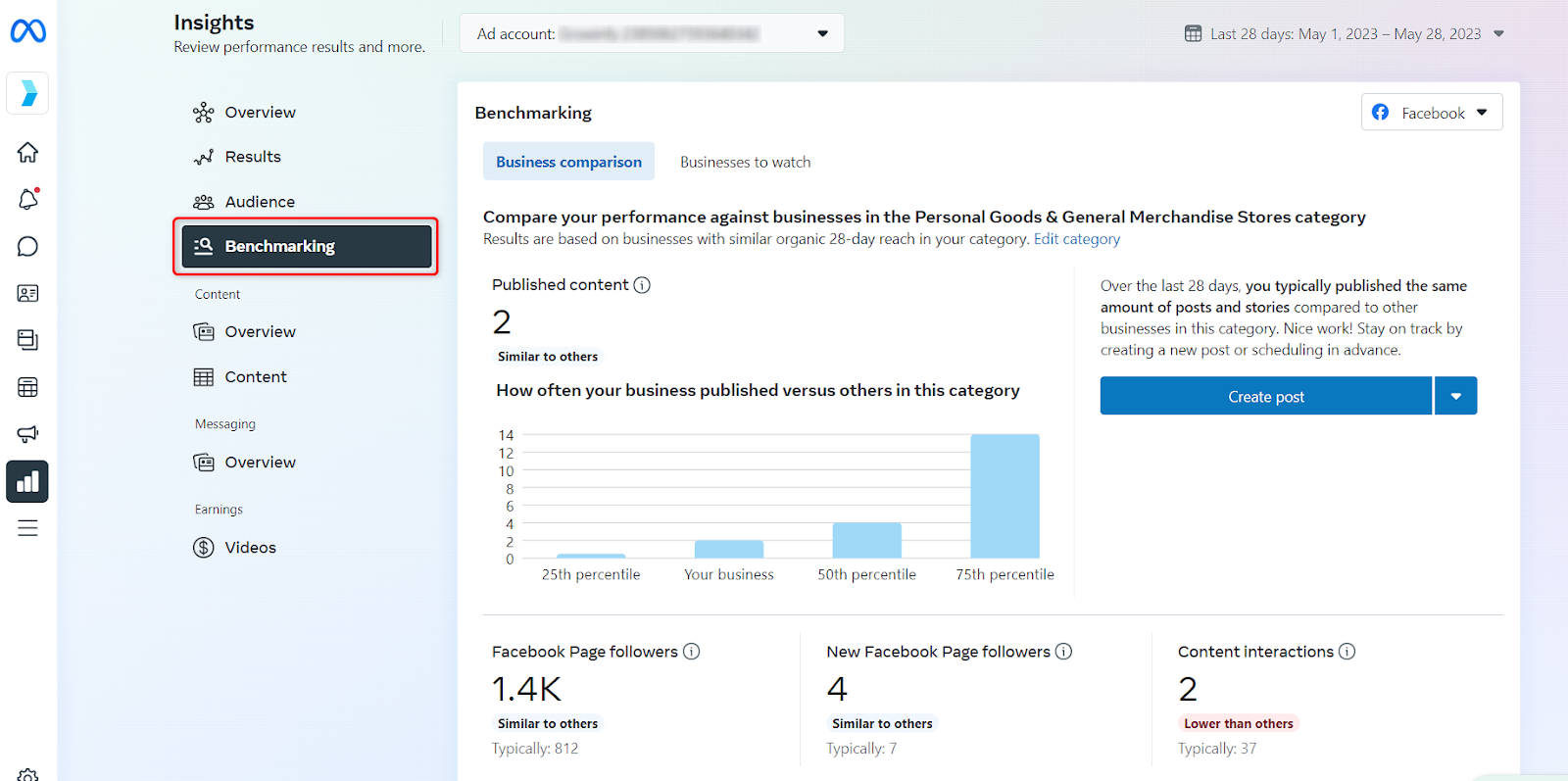Screen dimensions: 1568x781
Task: Click New Facebook Page followers info icon
Action: pyautogui.click(x=1063, y=652)
